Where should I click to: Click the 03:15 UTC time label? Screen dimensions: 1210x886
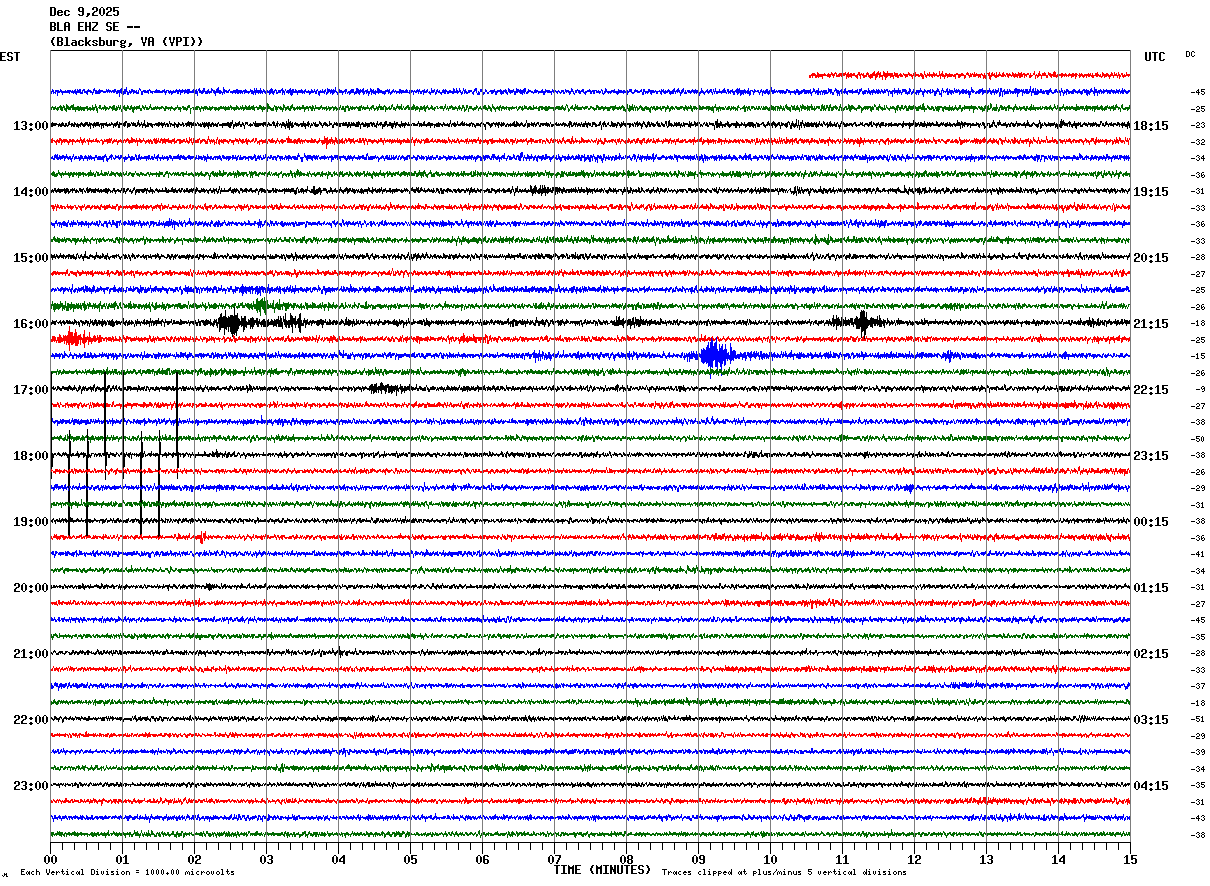tap(1151, 719)
